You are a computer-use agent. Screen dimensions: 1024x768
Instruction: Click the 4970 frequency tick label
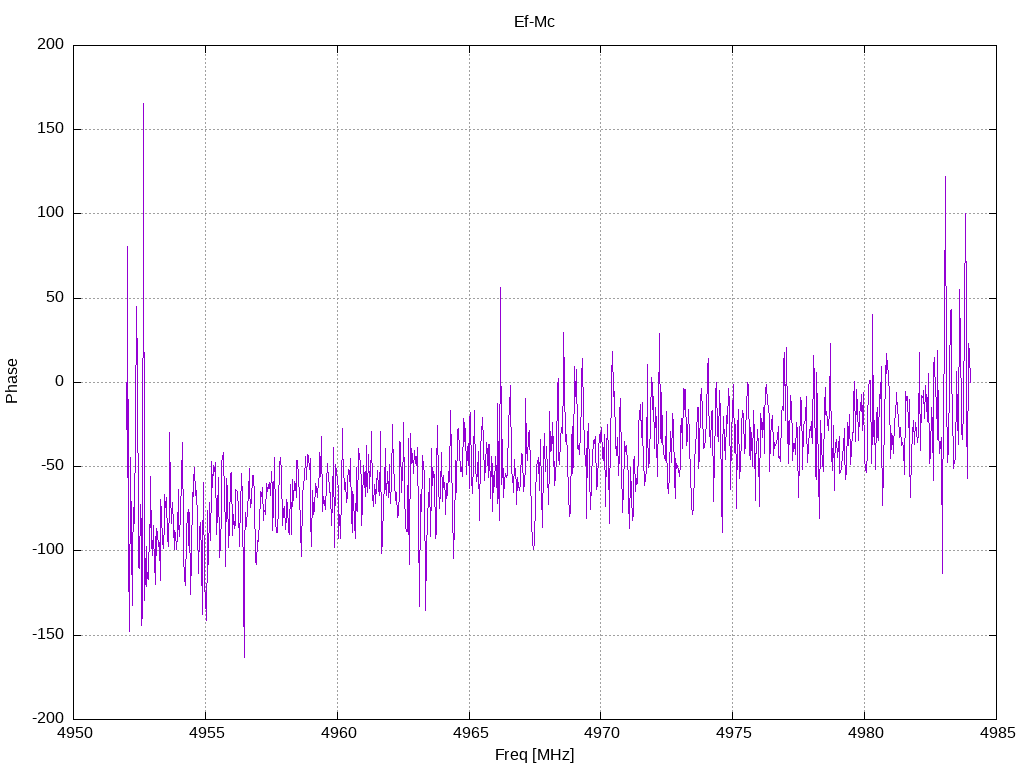coord(601,733)
